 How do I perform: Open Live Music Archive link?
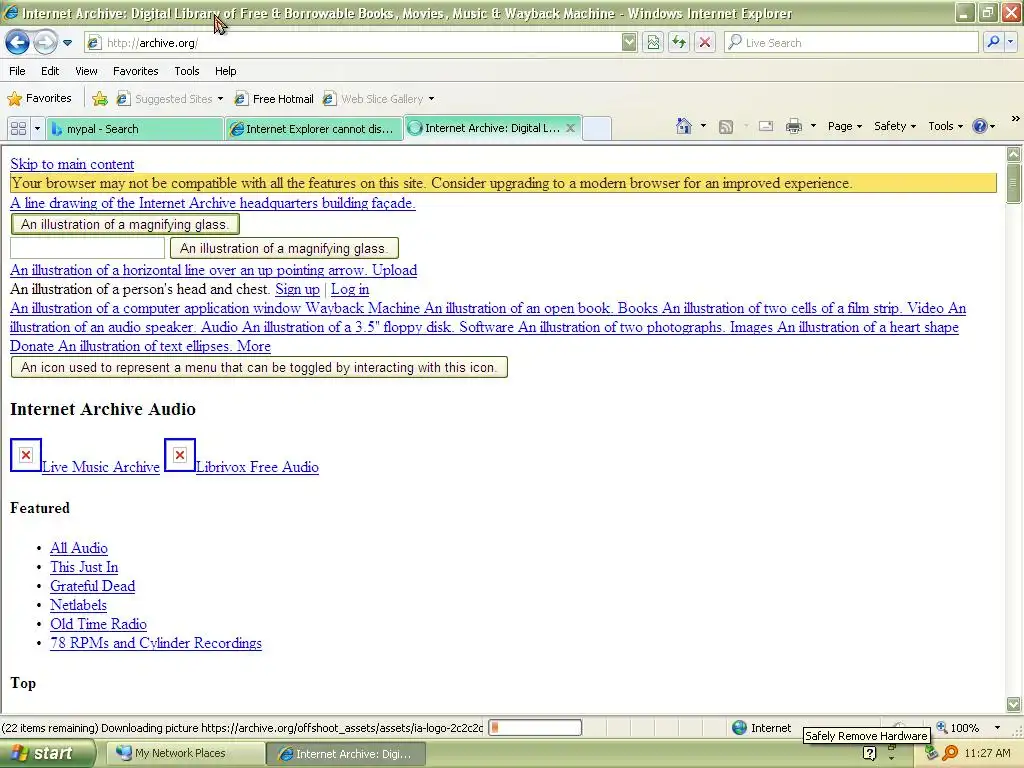tap(101, 467)
